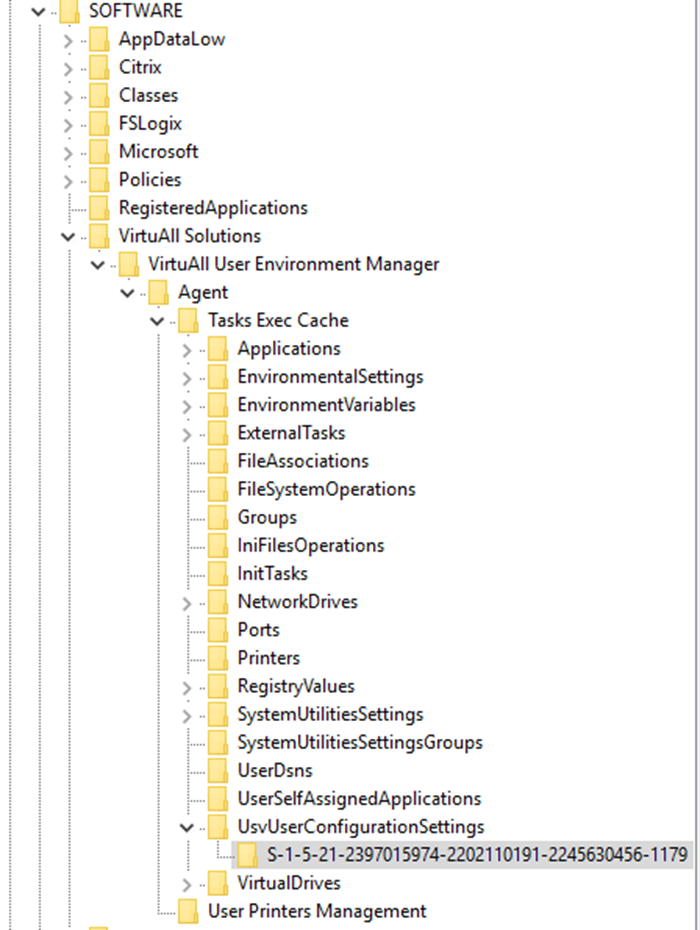Click the VirtuAll Solutions folder icon
The image size is (700, 930).
(x=99, y=236)
